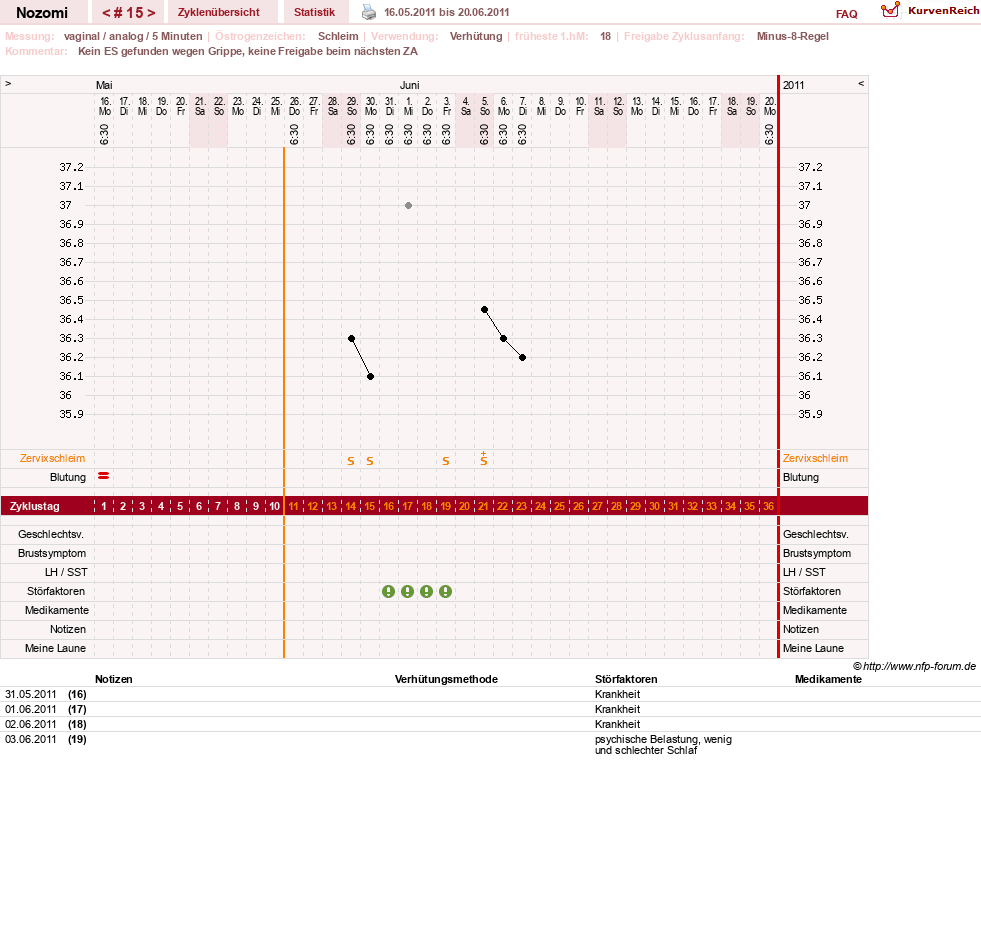Click the Zervixschleim S mark on day 19
The width and height of the screenshot is (981, 952).
pos(445,461)
